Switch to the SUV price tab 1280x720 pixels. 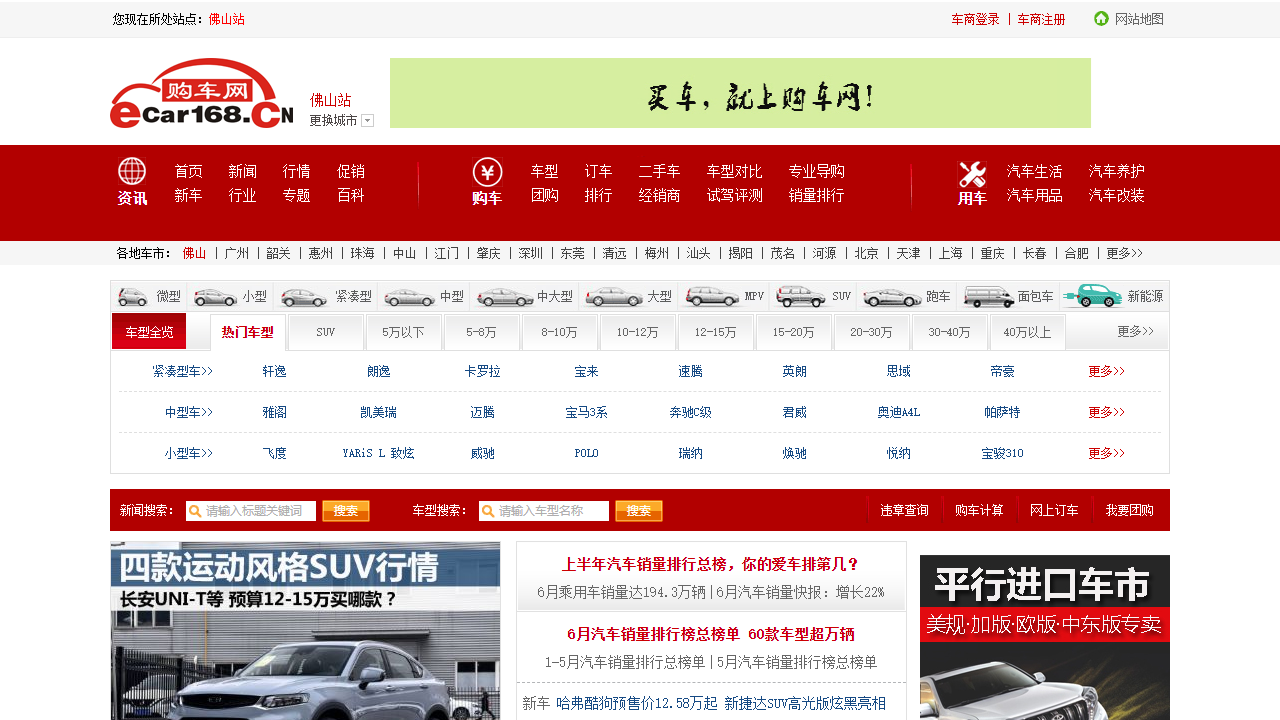coord(326,332)
